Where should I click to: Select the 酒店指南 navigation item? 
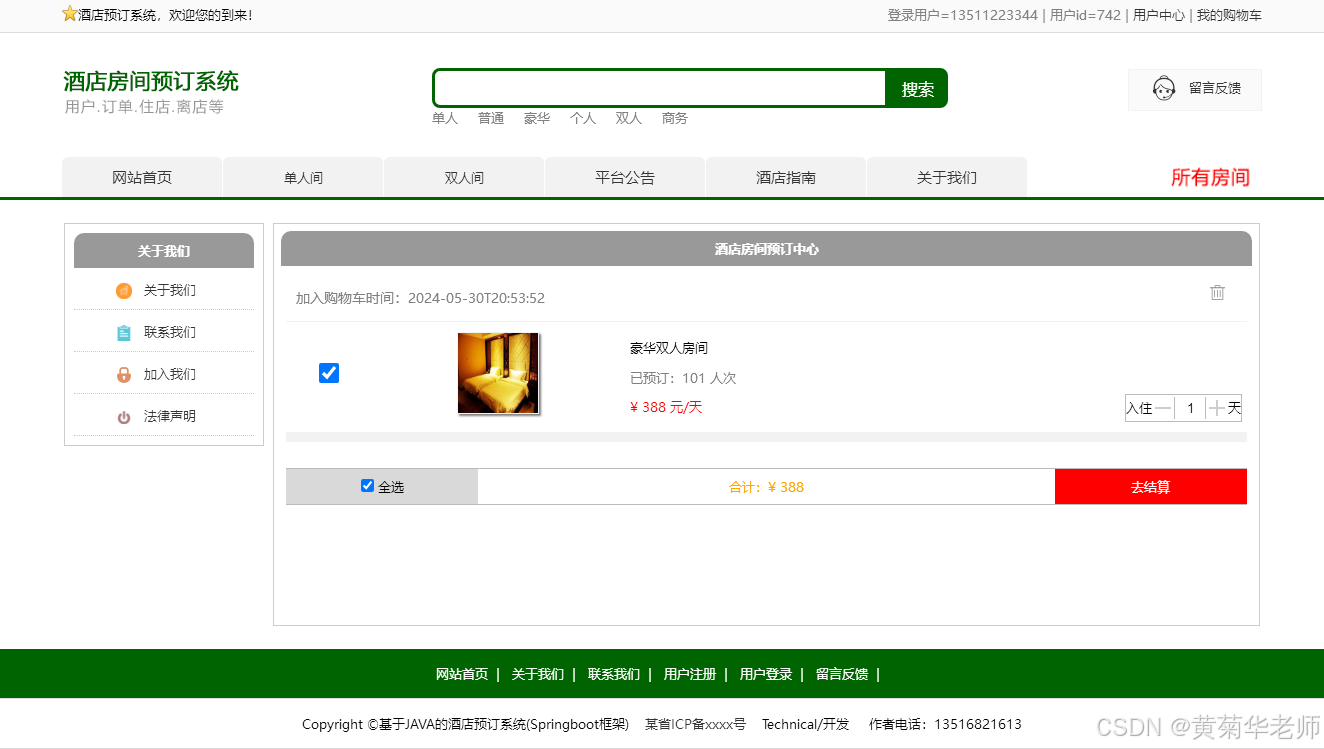(x=785, y=177)
